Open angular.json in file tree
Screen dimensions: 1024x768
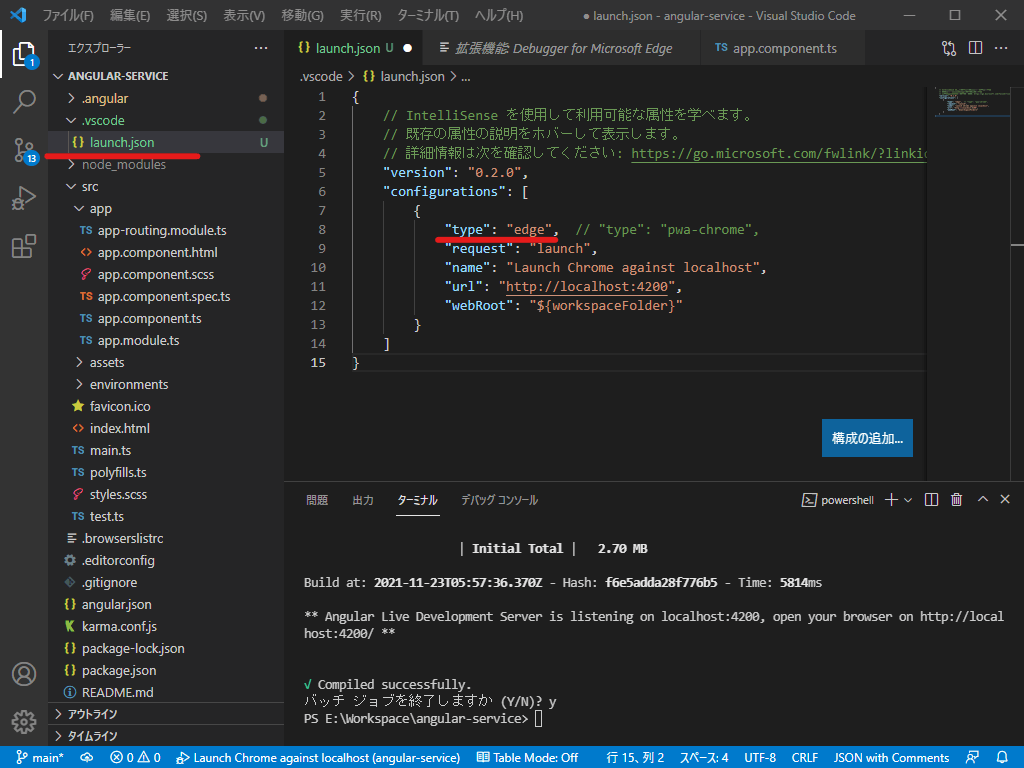coord(165,604)
